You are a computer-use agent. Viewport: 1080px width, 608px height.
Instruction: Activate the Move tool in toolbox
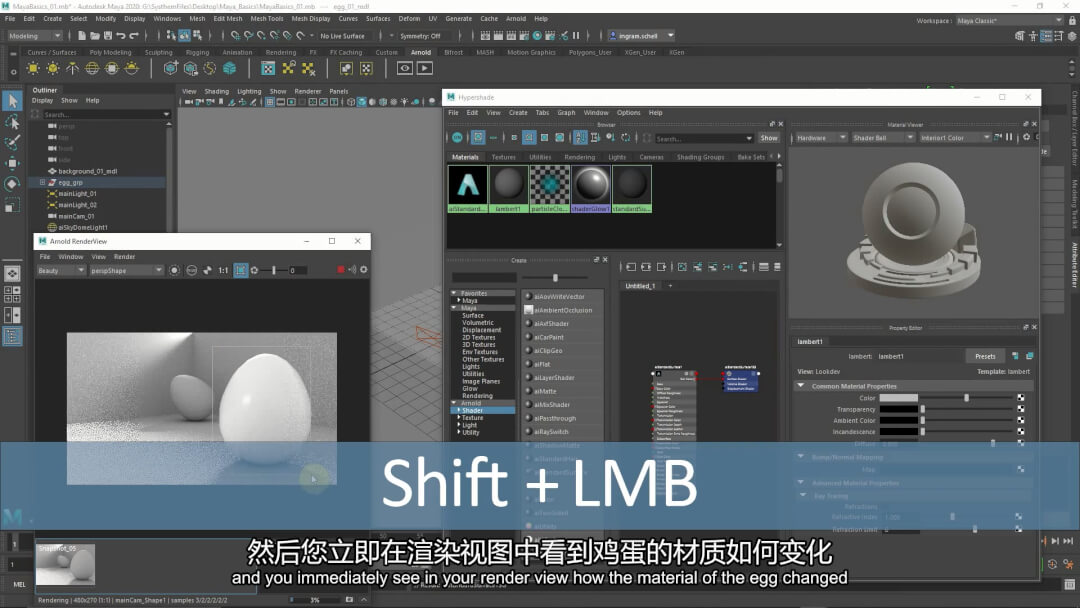click(12, 163)
